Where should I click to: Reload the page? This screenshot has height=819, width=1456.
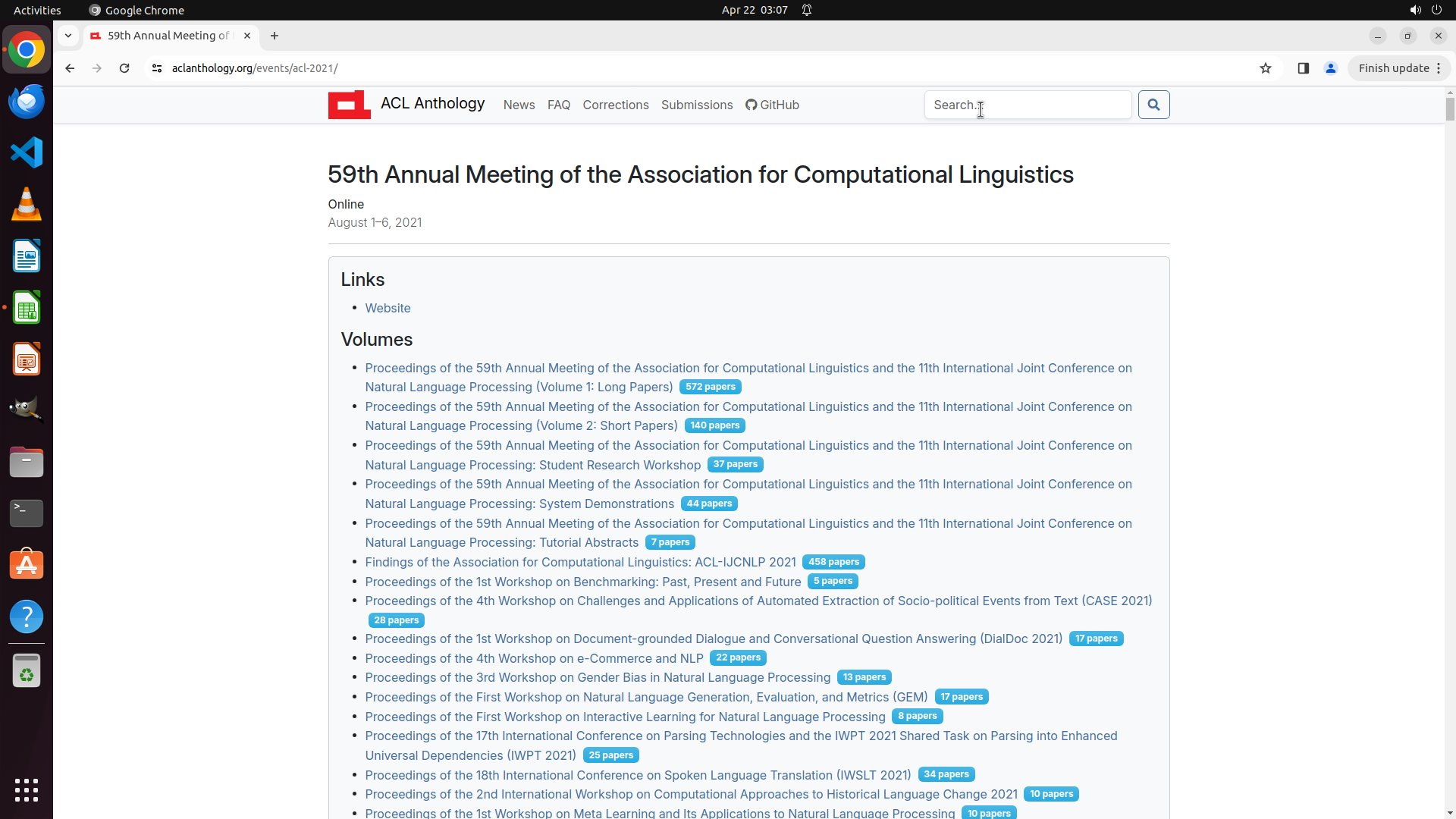124,68
